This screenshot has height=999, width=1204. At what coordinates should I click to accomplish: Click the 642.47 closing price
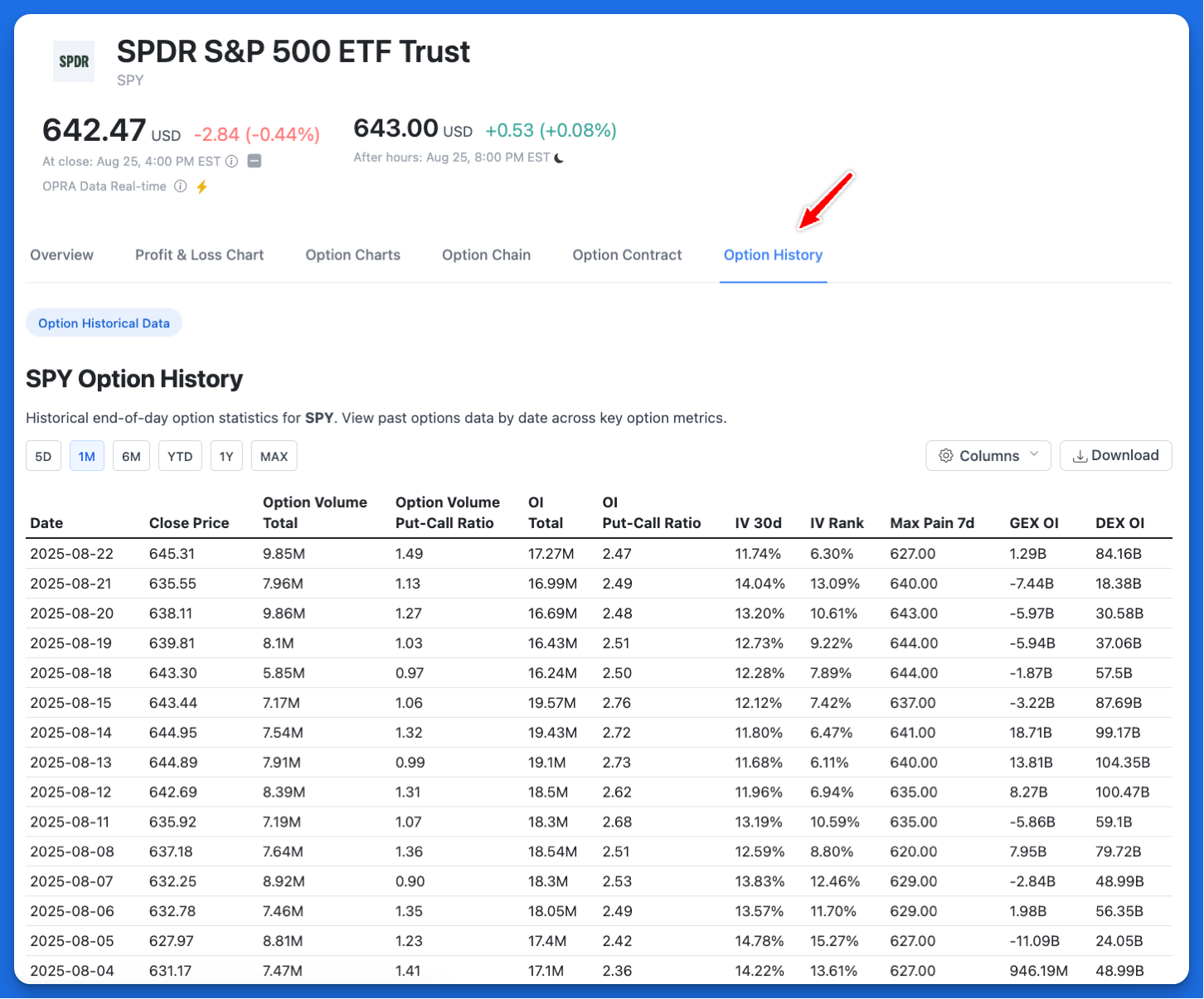(95, 131)
